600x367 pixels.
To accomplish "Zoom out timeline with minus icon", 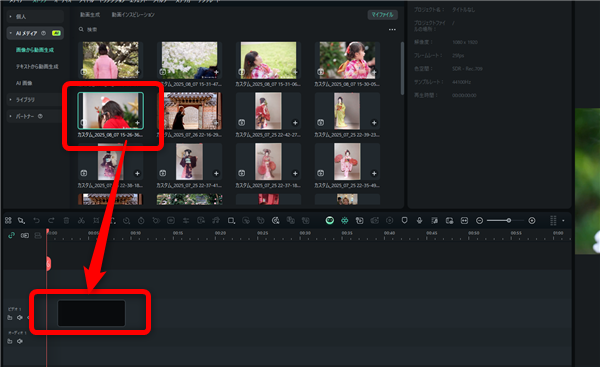I will pos(479,220).
